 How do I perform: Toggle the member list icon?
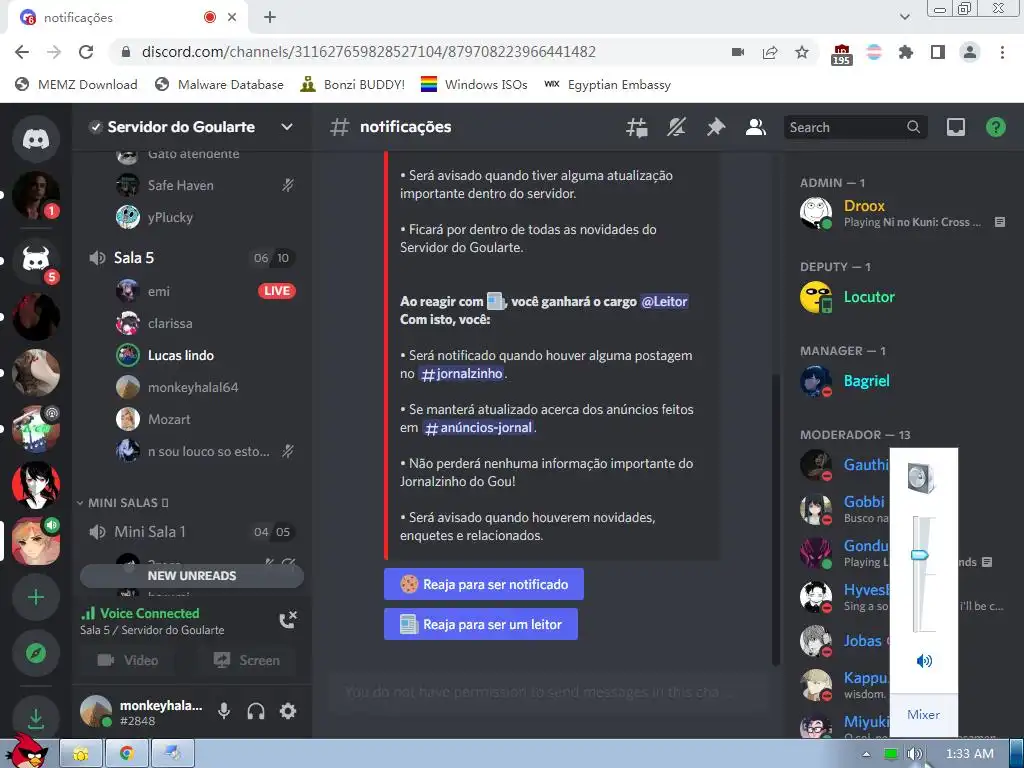click(756, 127)
